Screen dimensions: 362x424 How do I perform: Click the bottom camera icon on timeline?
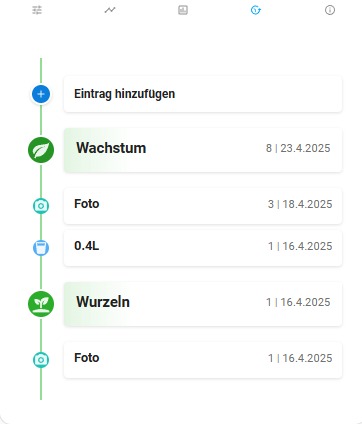tap(41, 360)
